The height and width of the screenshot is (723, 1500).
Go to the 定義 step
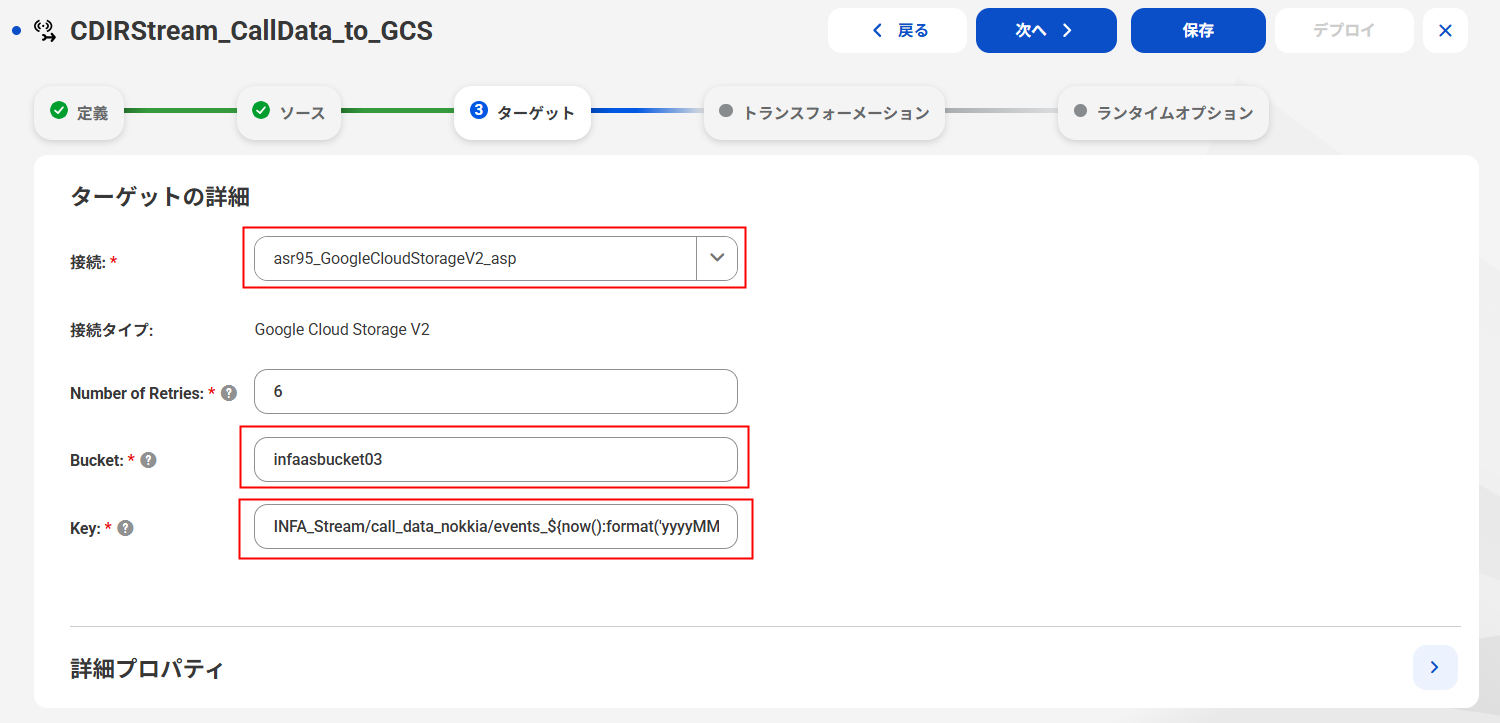click(79, 112)
